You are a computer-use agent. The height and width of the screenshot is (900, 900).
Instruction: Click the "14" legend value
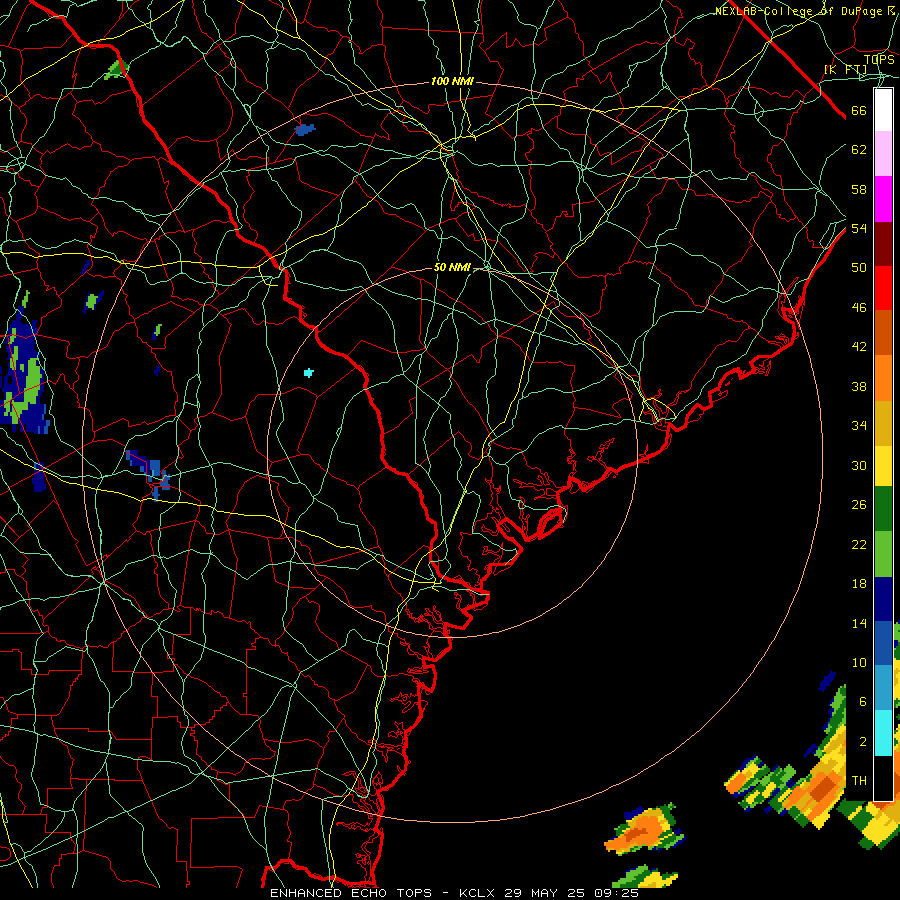pyautogui.click(x=859, y=623)
